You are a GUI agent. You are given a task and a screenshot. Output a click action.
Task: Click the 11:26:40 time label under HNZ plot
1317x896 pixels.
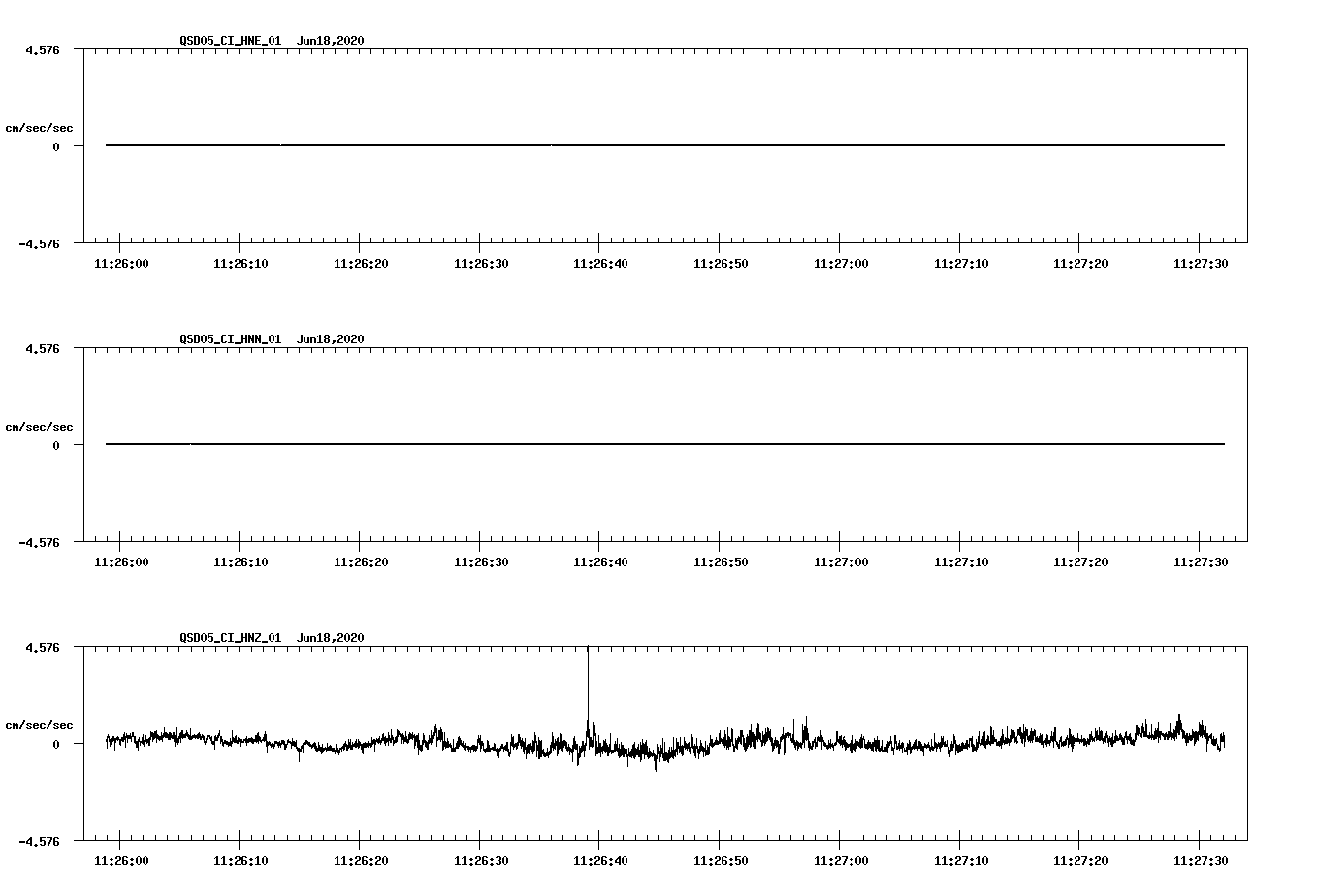(600, 860)
